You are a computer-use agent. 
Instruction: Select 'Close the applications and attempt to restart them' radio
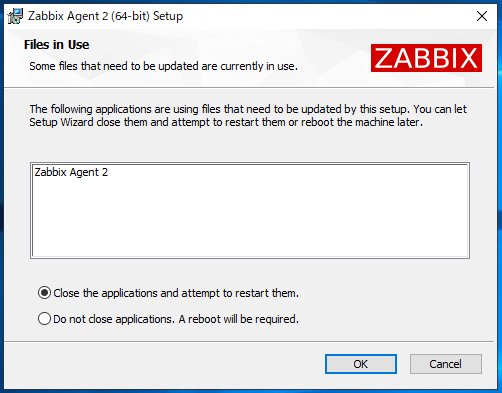click(x=44, y=293)
